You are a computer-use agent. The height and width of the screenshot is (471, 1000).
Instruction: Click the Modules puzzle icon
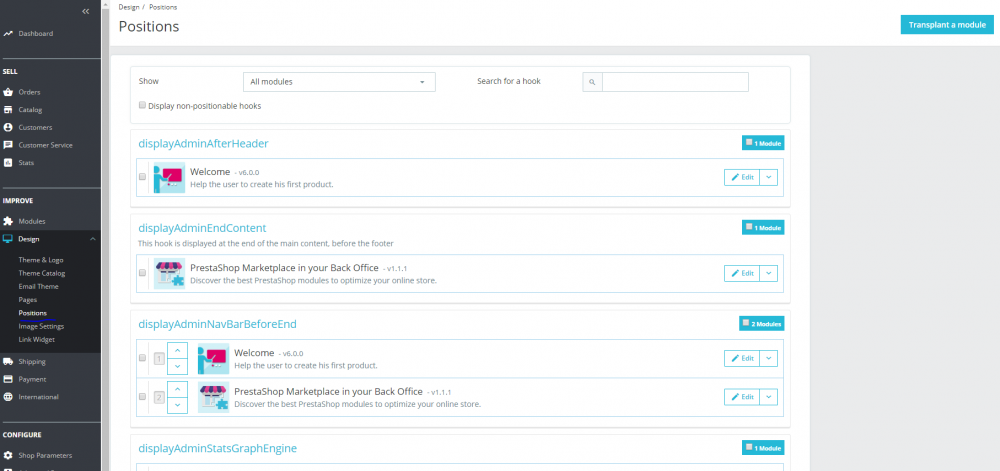click(x=8, y=221)
